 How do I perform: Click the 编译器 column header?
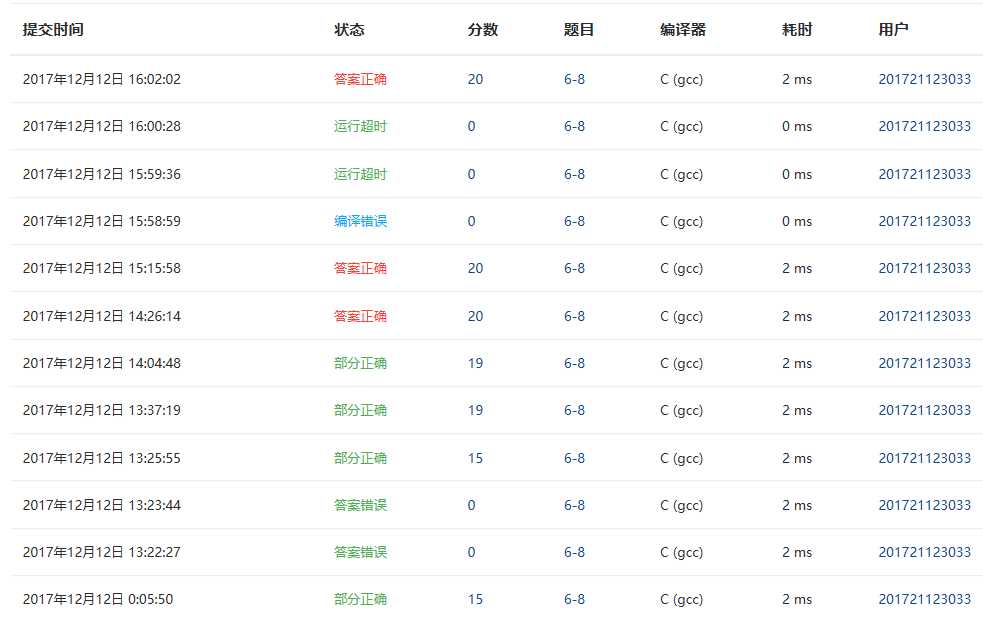[x=683, y=29]
